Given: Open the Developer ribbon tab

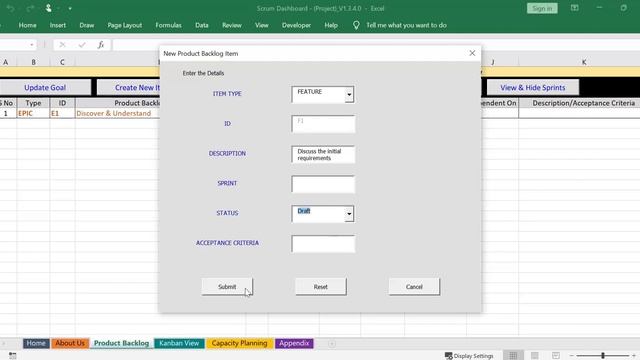Looking at the screenshot, I should (296, 25).
